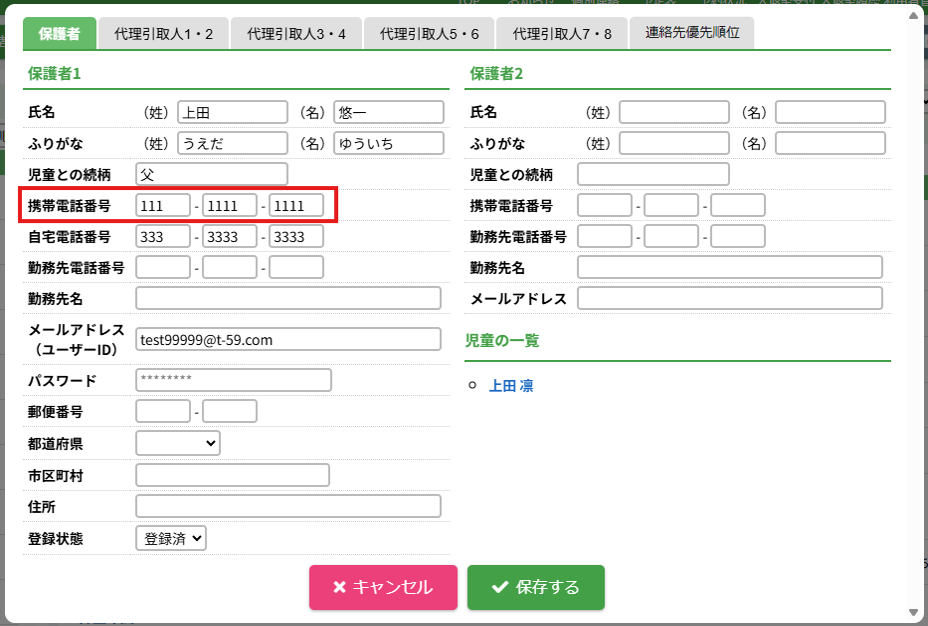This screenshot has height=626, width=928.
Task: Click the first 携帯電話番号 box for 保護者1
Action: coord(162,205)
